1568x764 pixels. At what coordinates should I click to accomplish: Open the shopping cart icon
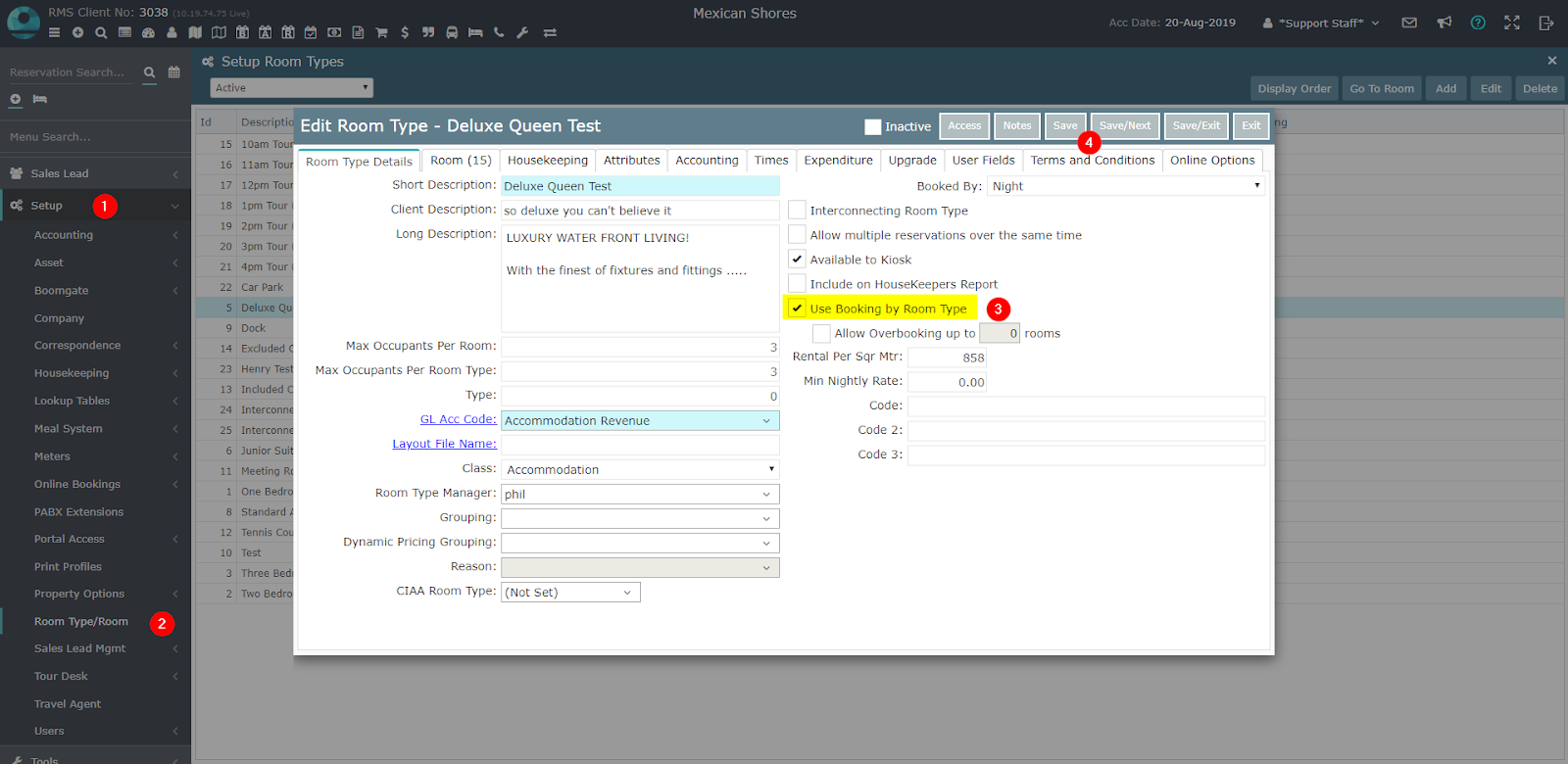(381, 32)
